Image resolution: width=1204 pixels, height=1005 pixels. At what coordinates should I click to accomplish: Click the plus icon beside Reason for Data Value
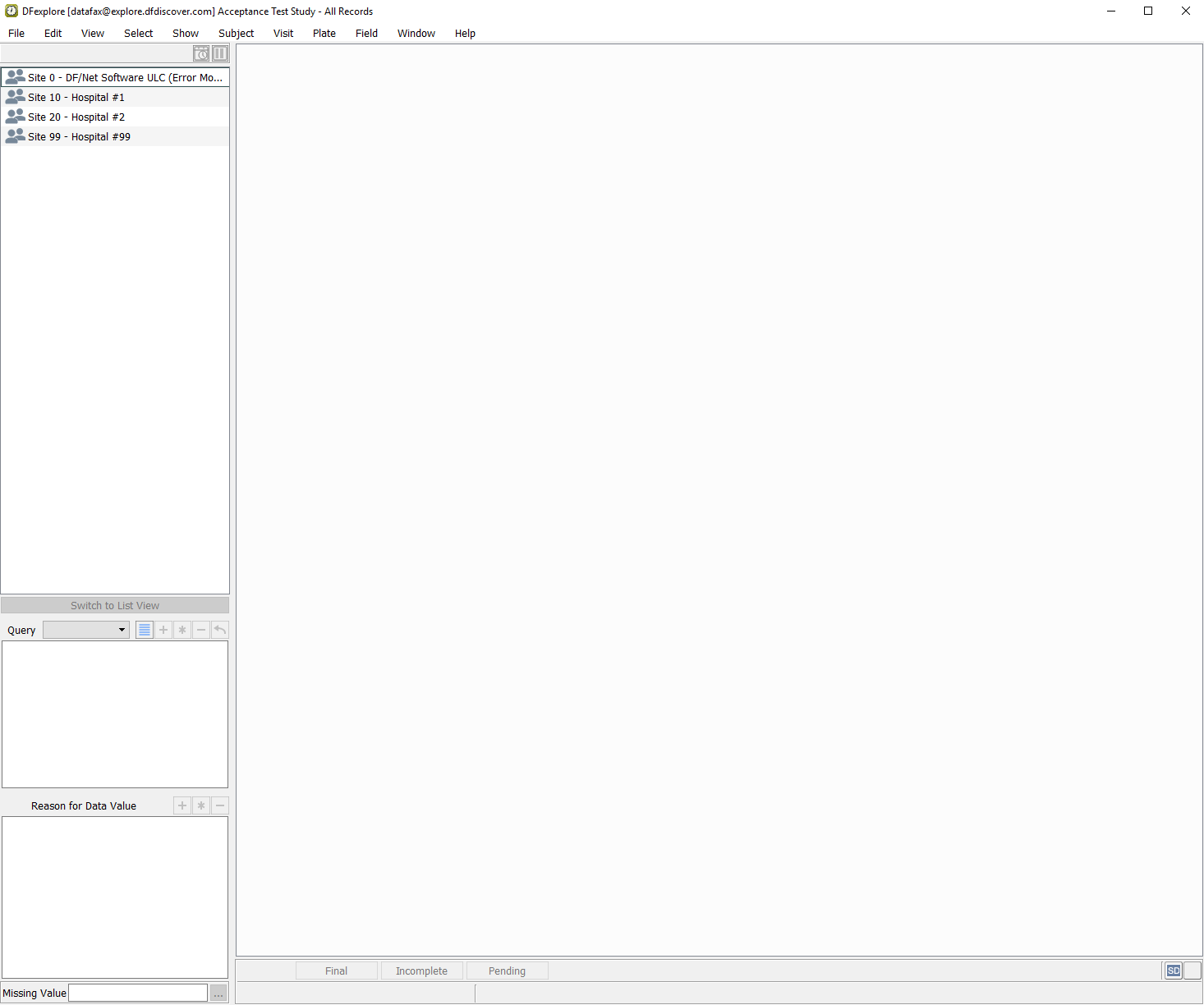tap(182, 805)
